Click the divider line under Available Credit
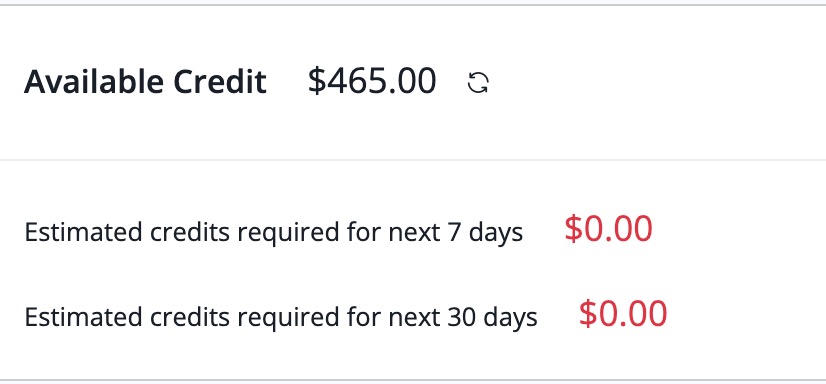 [413, 160]
